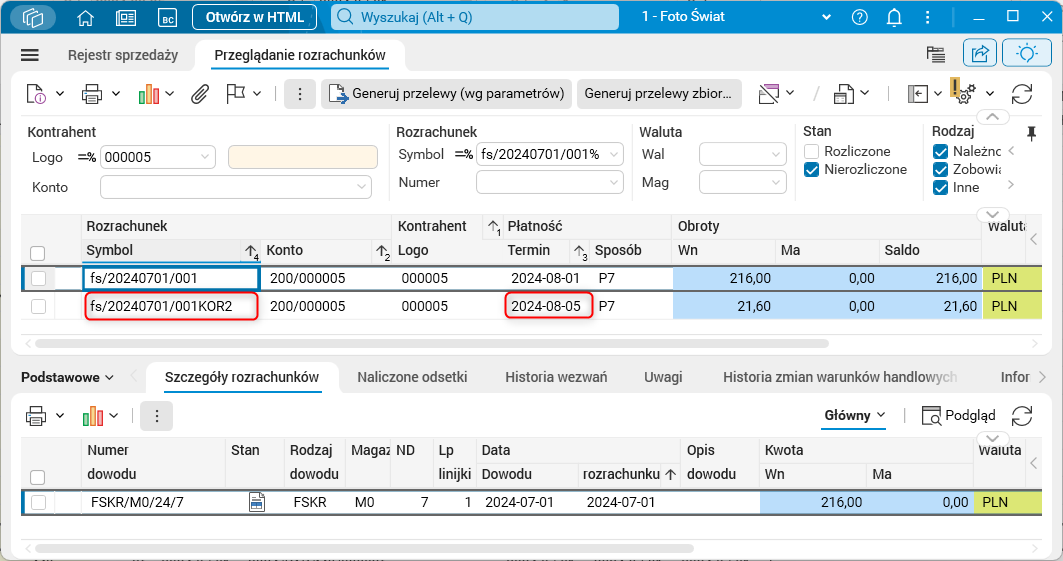Click the panel collapse icon in toolbar
The height and width of the screenshot is (561, 1063).
point(917,94)
